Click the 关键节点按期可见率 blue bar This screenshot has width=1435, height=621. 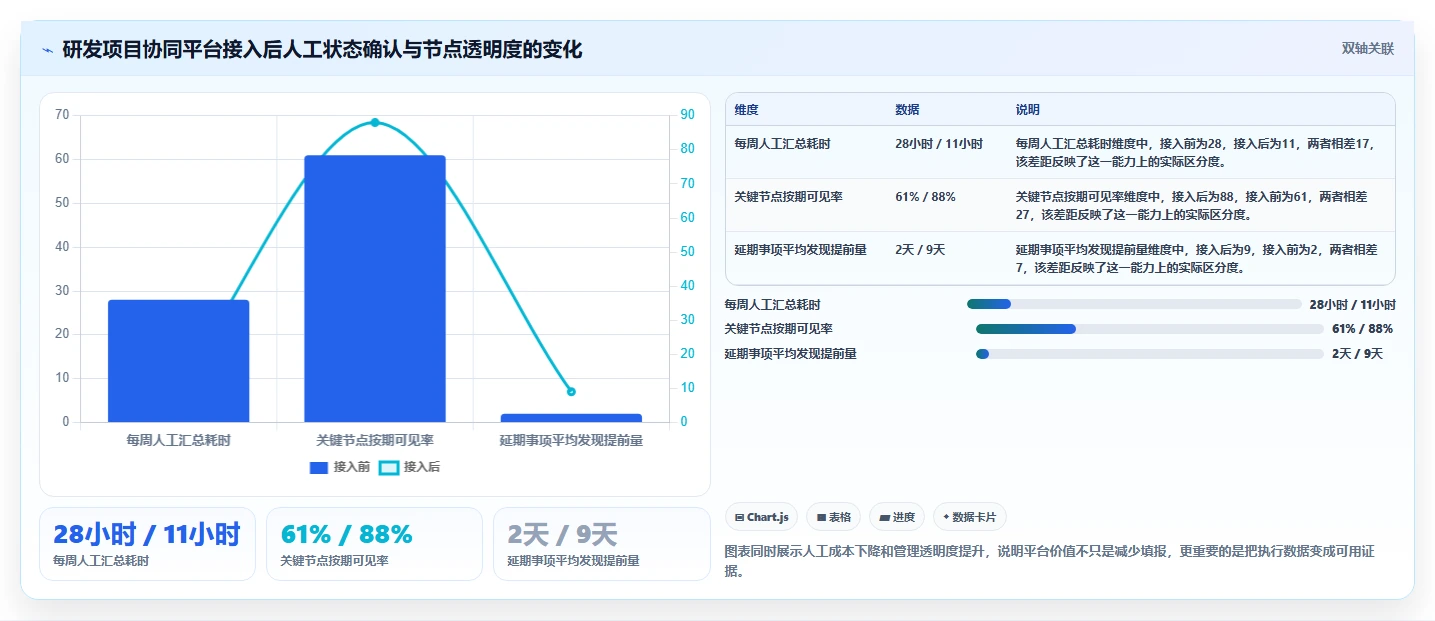pos(375,289)
